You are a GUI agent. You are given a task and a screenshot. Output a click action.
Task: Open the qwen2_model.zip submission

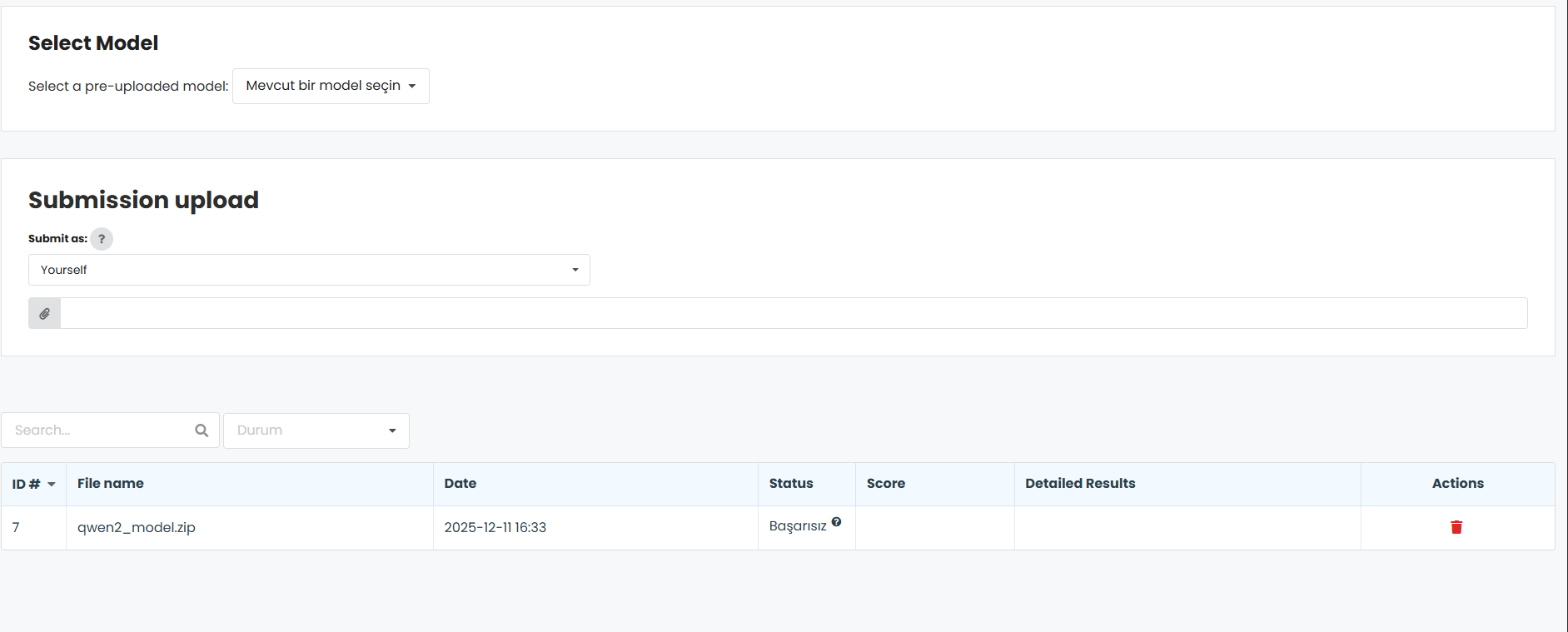(x=137, y=528)
